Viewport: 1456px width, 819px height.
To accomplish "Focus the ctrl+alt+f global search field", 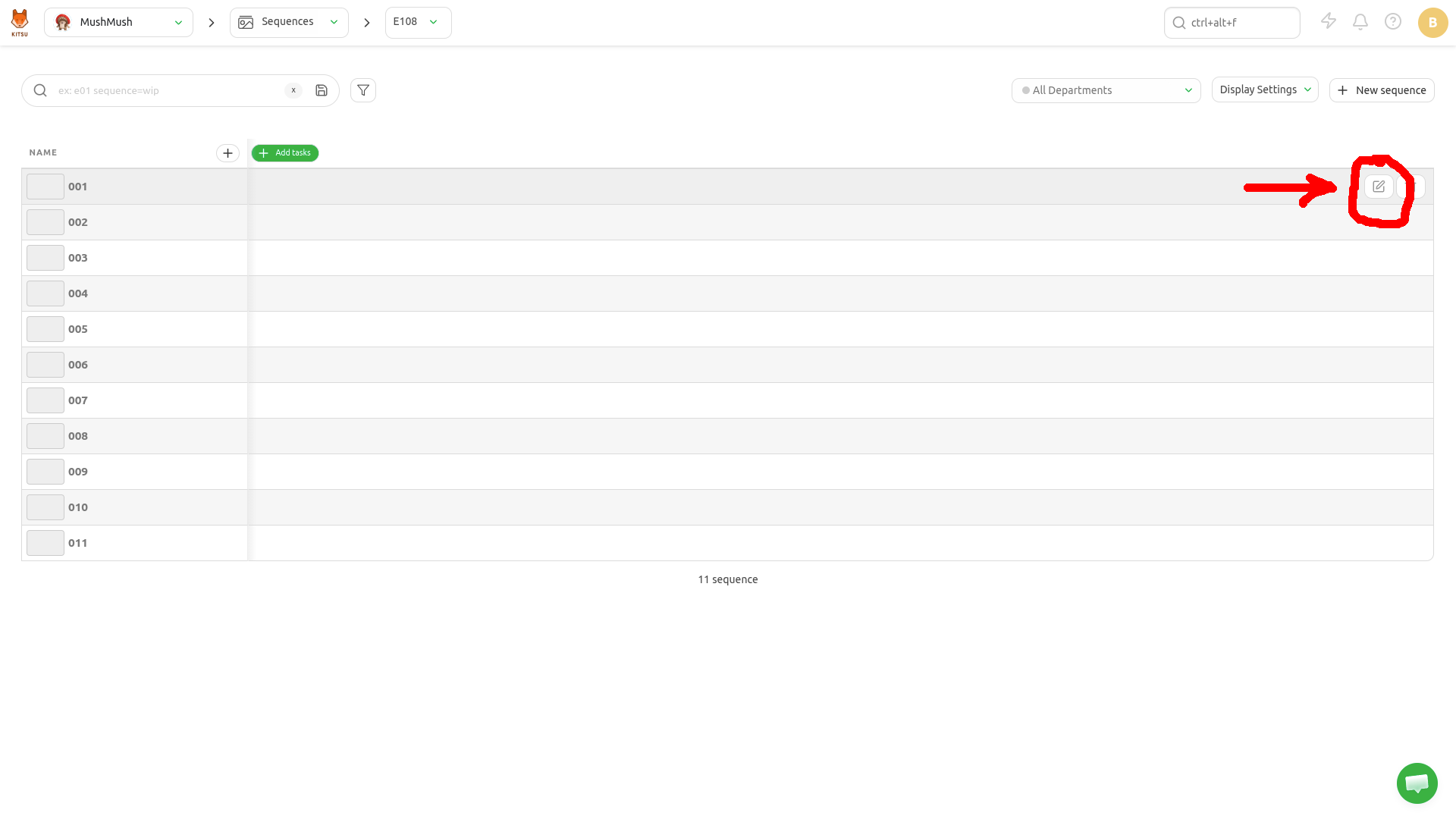I will point(1232,23).
